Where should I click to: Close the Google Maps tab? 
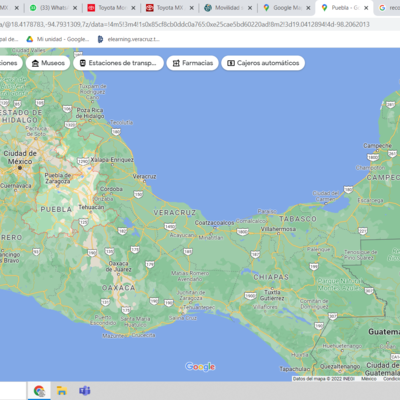point(308,8)
